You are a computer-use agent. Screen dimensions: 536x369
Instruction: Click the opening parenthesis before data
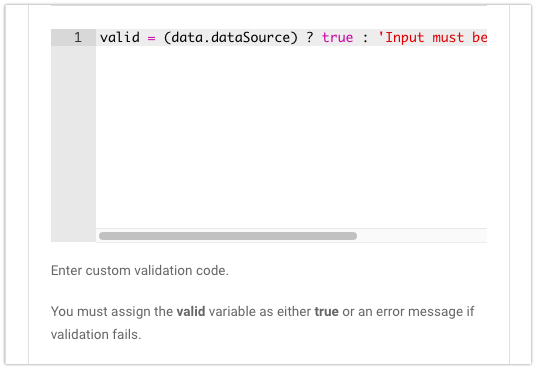point(167,37)
